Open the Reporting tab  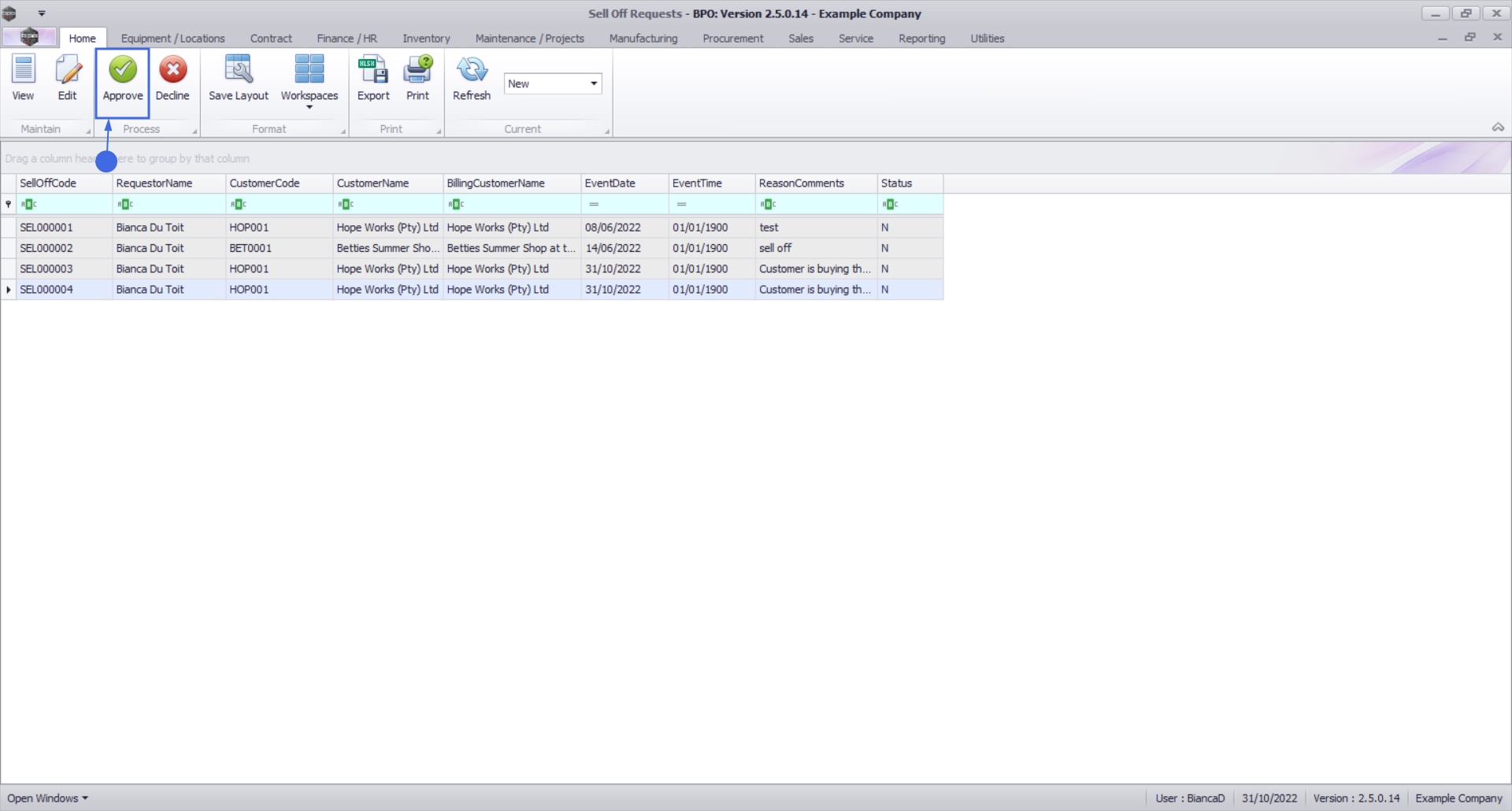921,38
